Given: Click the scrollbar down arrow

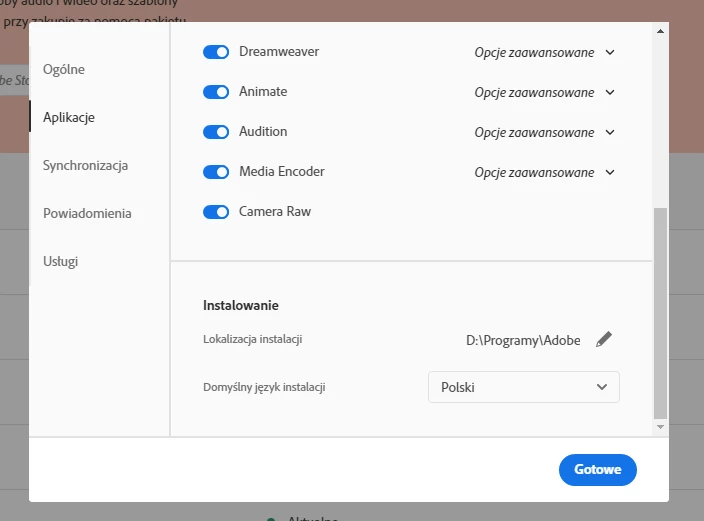Looking at the screenshot, I should [660, 427].
